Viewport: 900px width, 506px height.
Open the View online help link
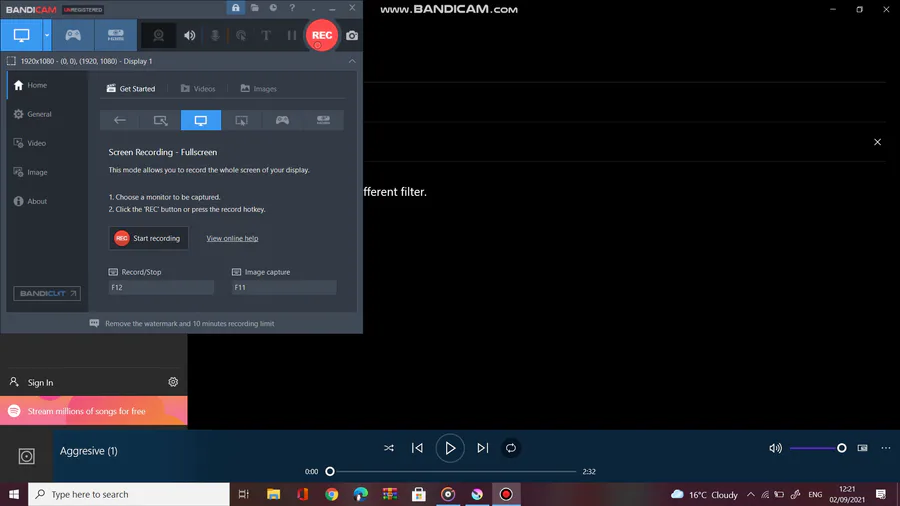click(232, 238)
